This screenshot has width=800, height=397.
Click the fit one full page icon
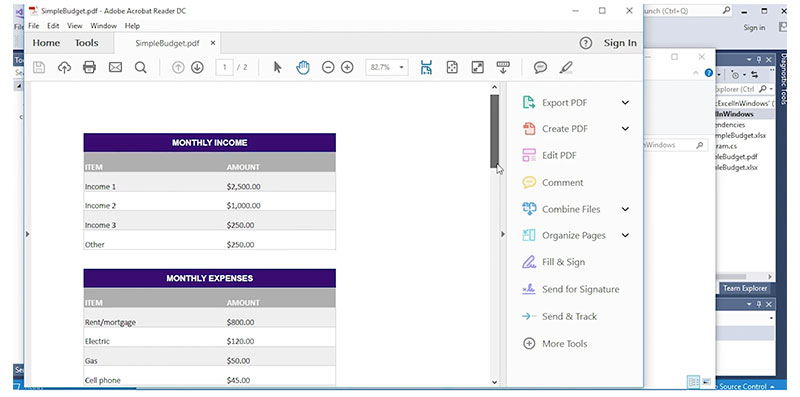(452, 67)
